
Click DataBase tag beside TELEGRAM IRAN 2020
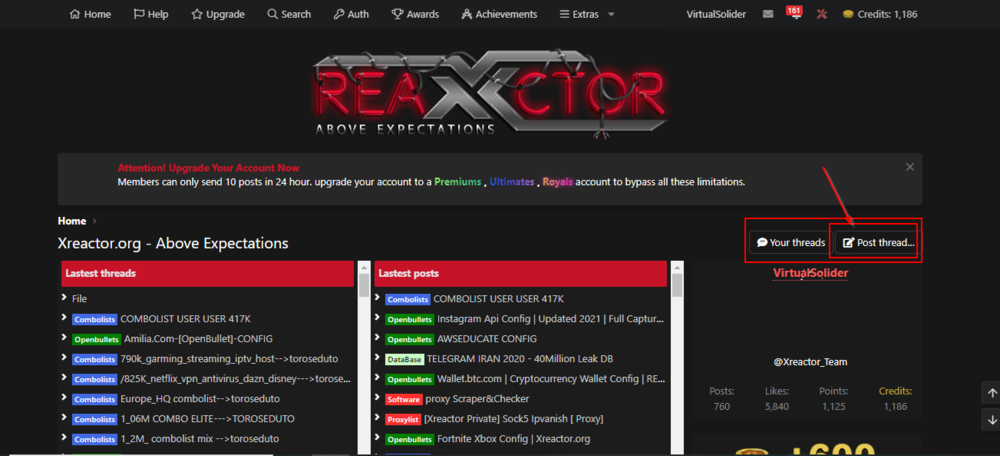(x=404, y=359)
